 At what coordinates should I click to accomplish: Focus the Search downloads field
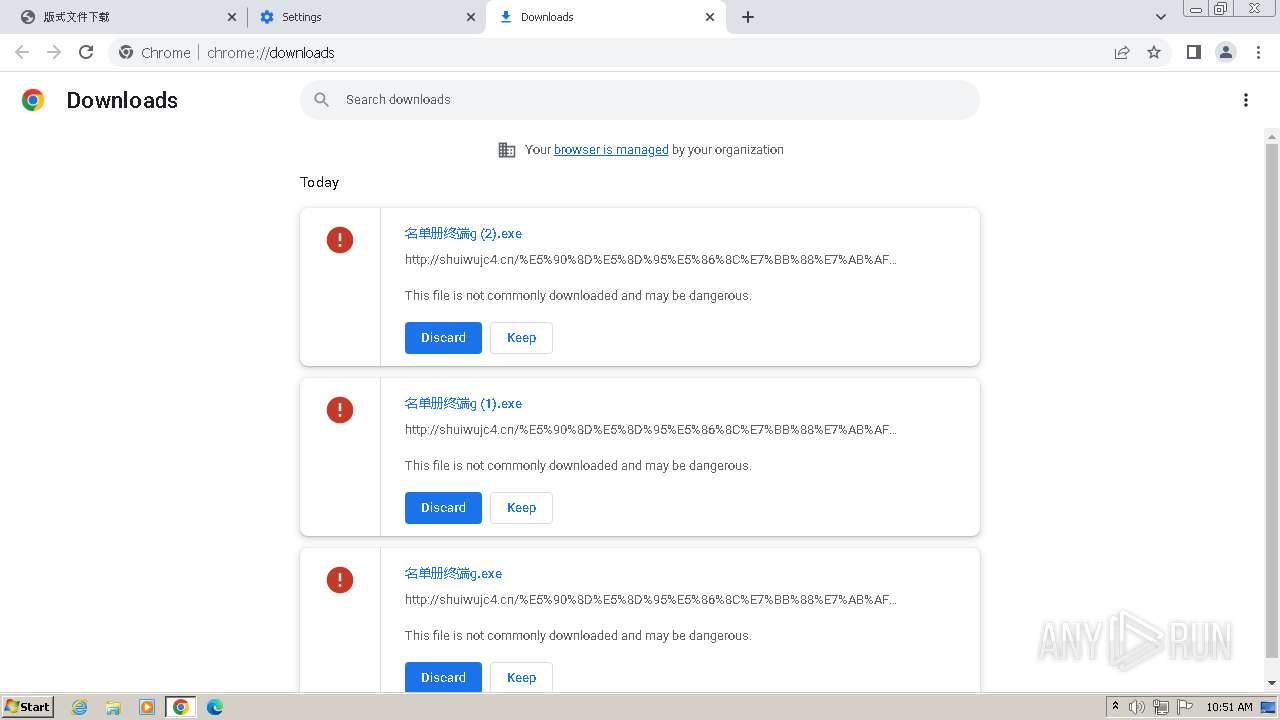coord(640,100)
